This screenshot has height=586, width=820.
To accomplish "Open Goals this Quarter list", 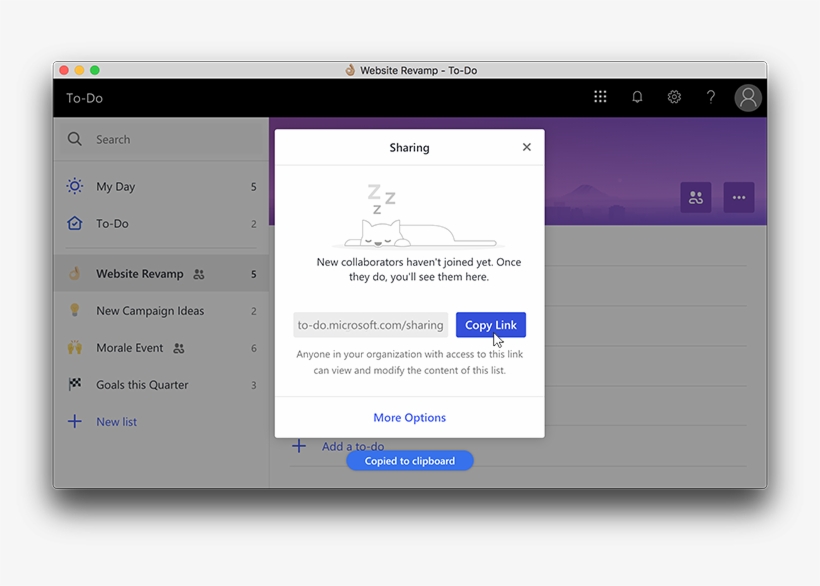I will click(x=161, y=385).
